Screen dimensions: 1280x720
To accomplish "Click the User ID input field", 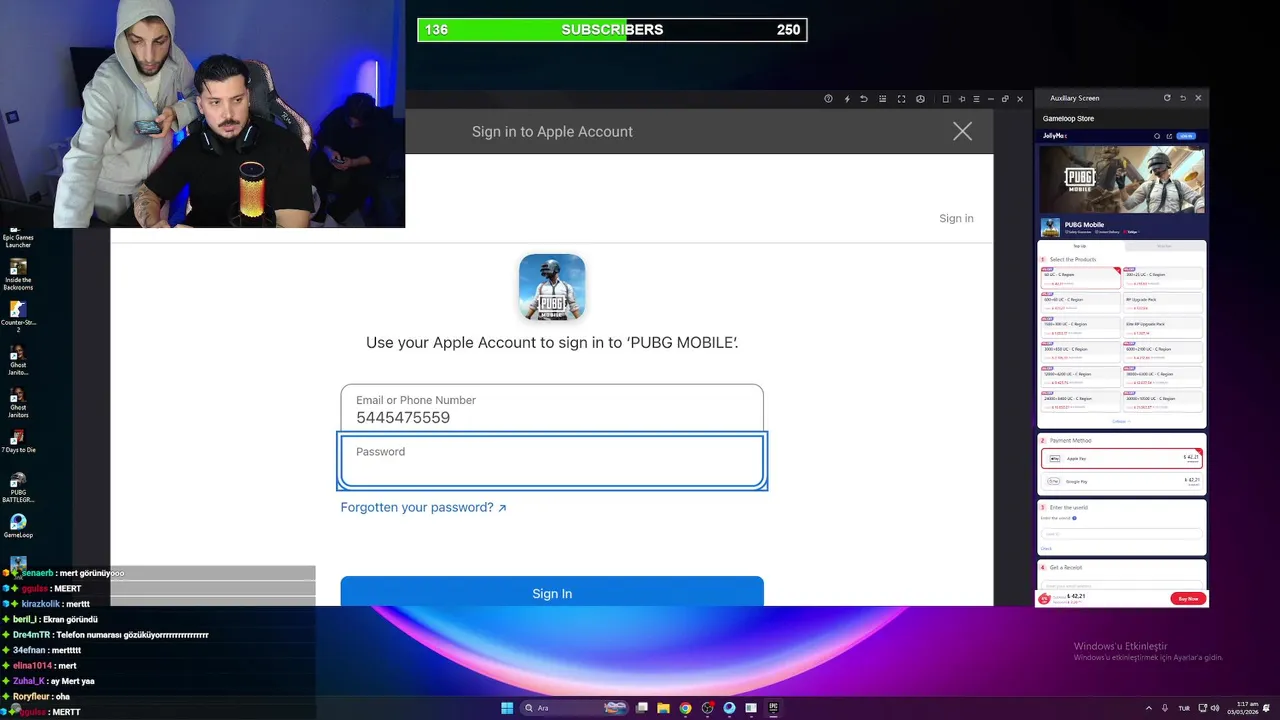I will click(1121, 534).
